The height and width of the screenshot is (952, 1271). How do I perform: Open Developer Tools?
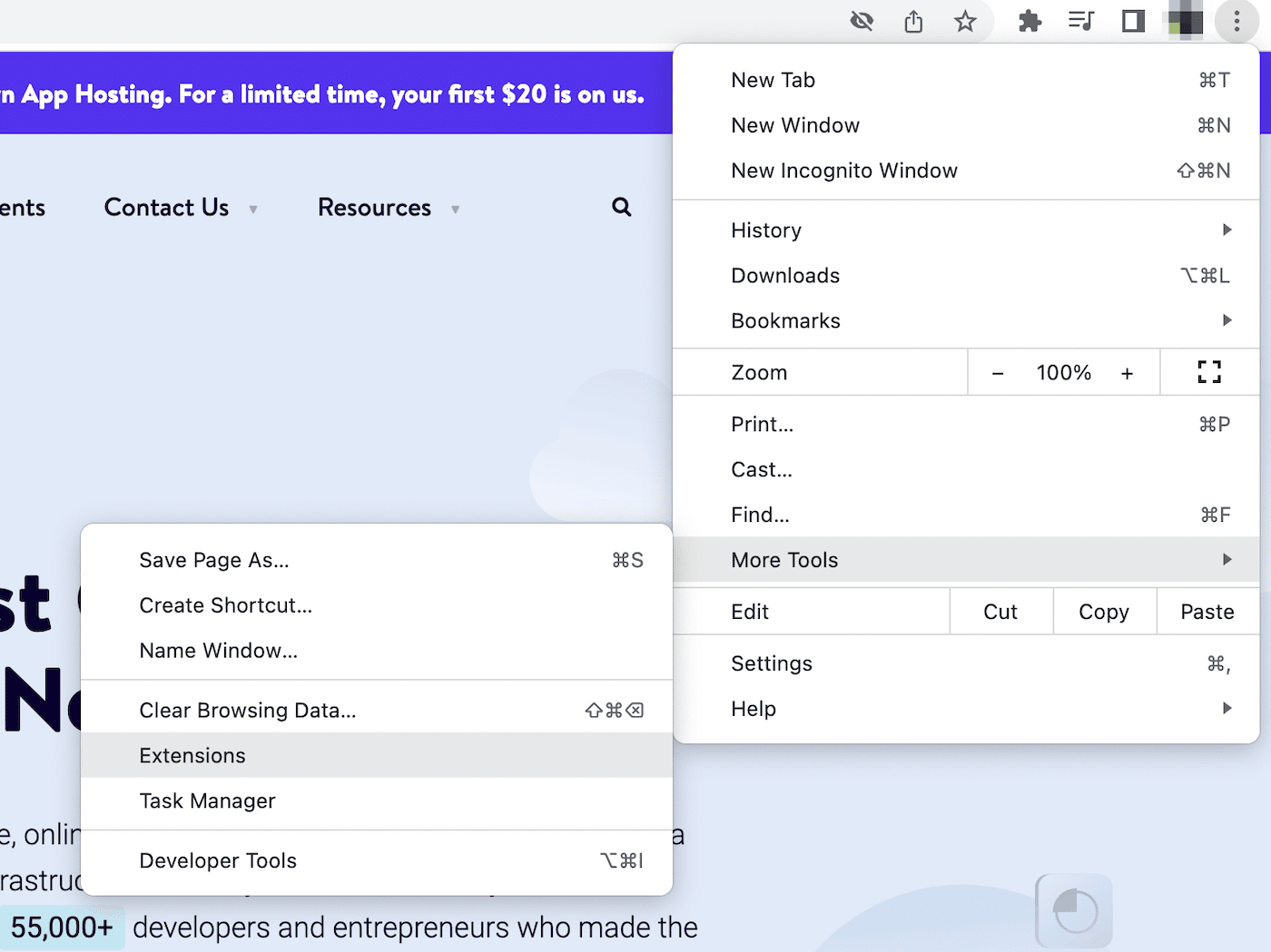coord(217,860)
